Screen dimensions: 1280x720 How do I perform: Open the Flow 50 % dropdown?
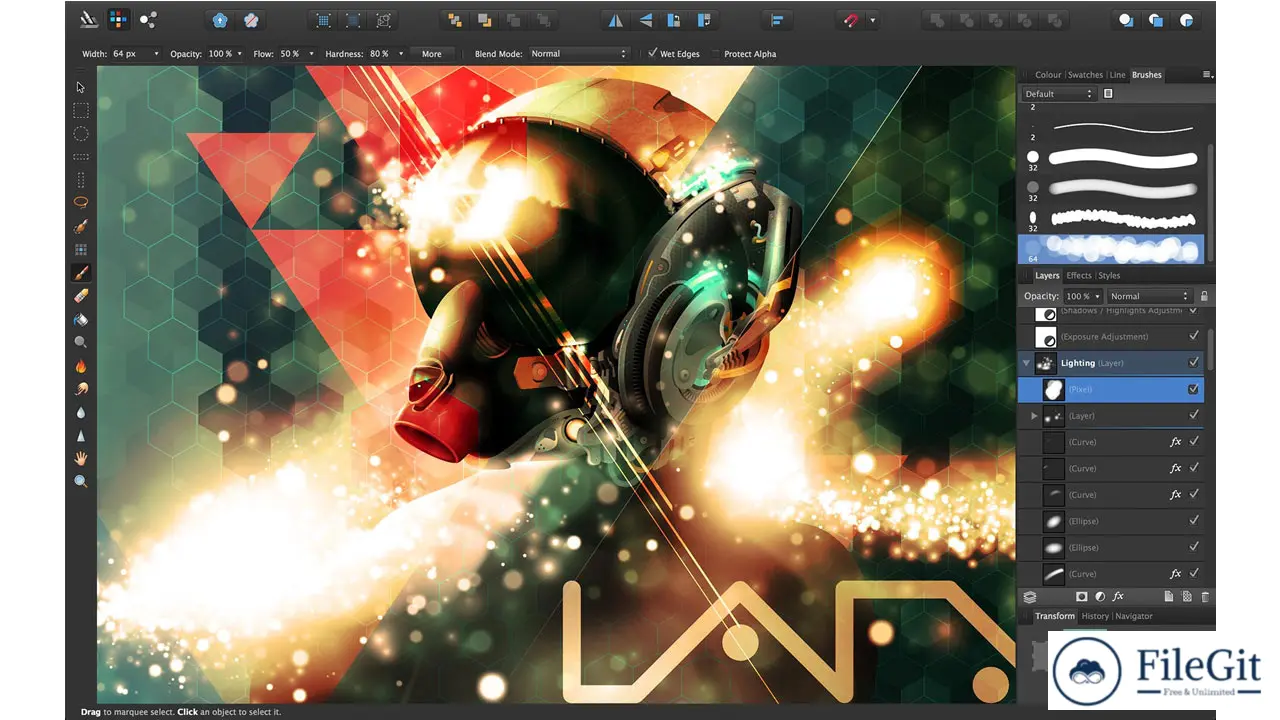[x=311, y=54]
